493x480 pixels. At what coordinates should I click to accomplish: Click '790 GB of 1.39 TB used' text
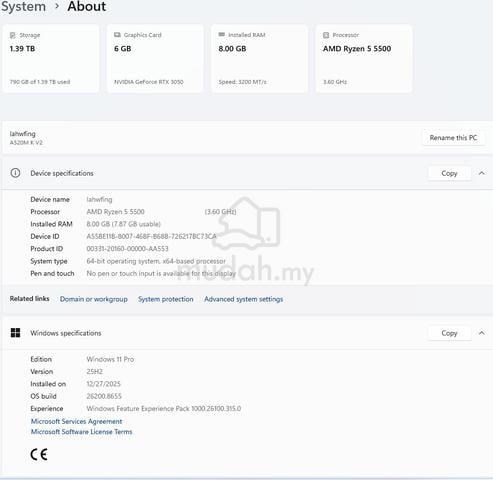click(40, 82)
